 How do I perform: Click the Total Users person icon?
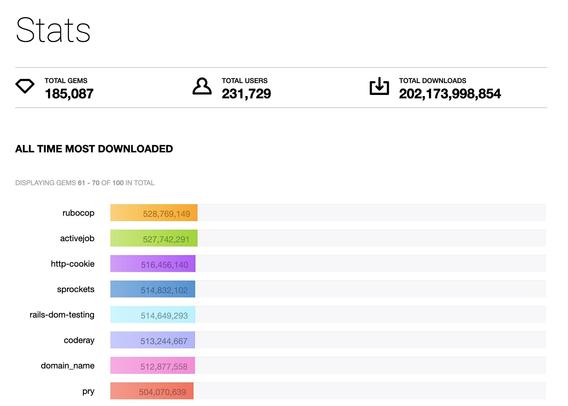point(202,86)
